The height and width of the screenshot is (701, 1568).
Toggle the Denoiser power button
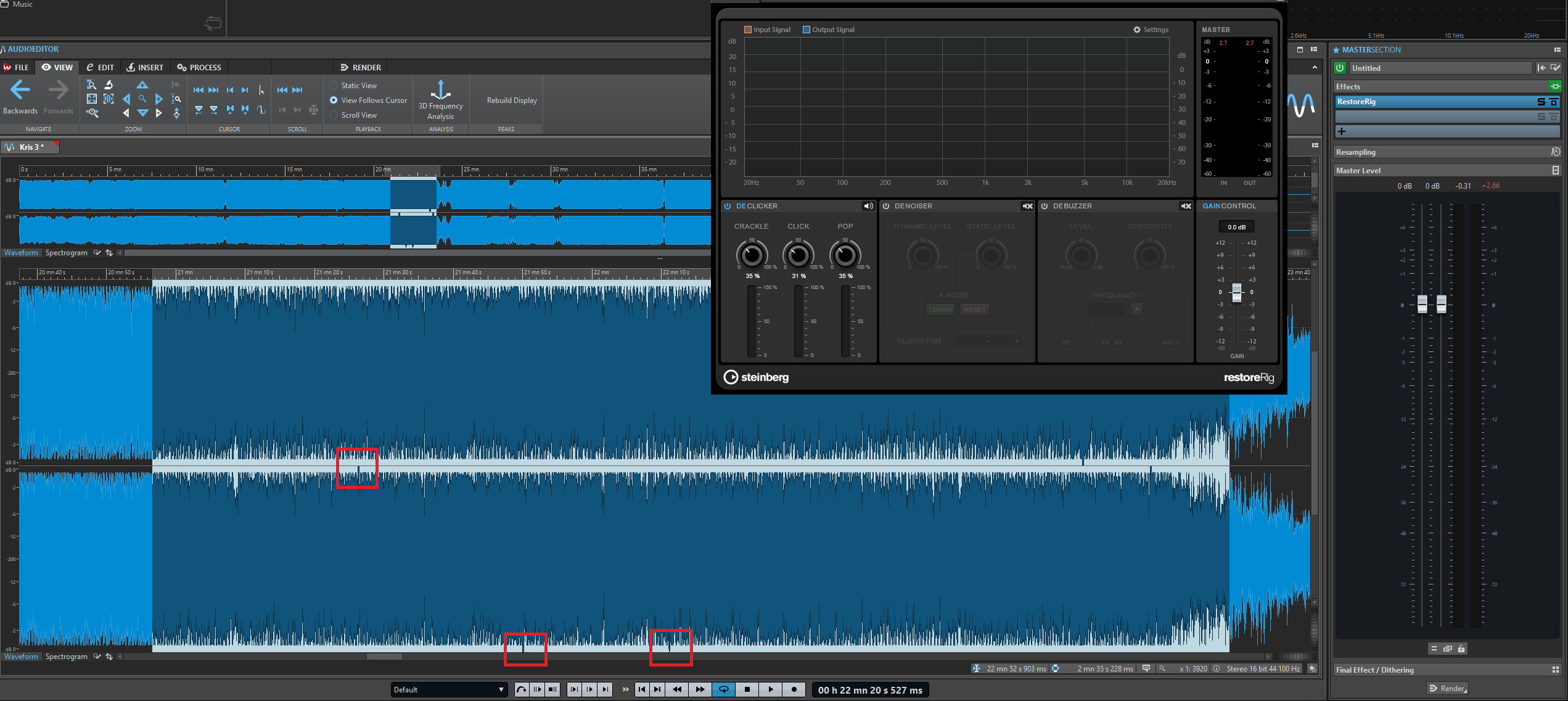point(886,206)
